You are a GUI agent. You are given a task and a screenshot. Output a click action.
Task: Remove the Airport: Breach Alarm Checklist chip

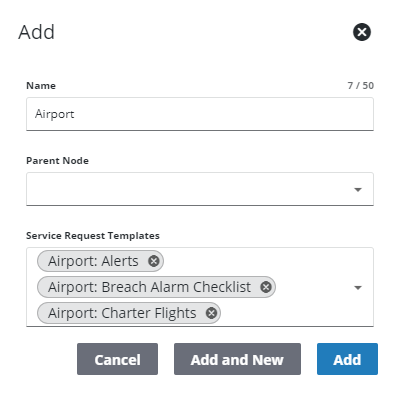266,287
